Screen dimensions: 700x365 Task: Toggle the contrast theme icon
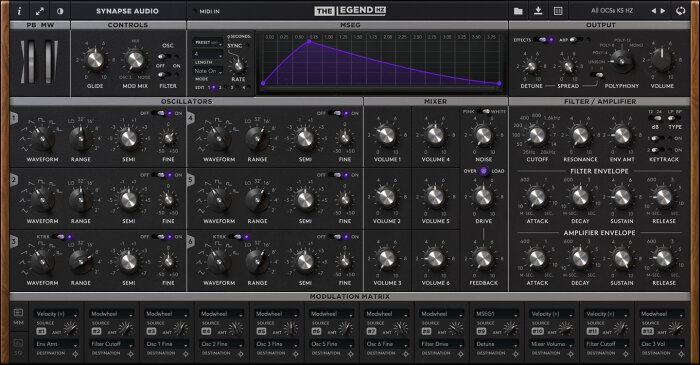[60, 11]
